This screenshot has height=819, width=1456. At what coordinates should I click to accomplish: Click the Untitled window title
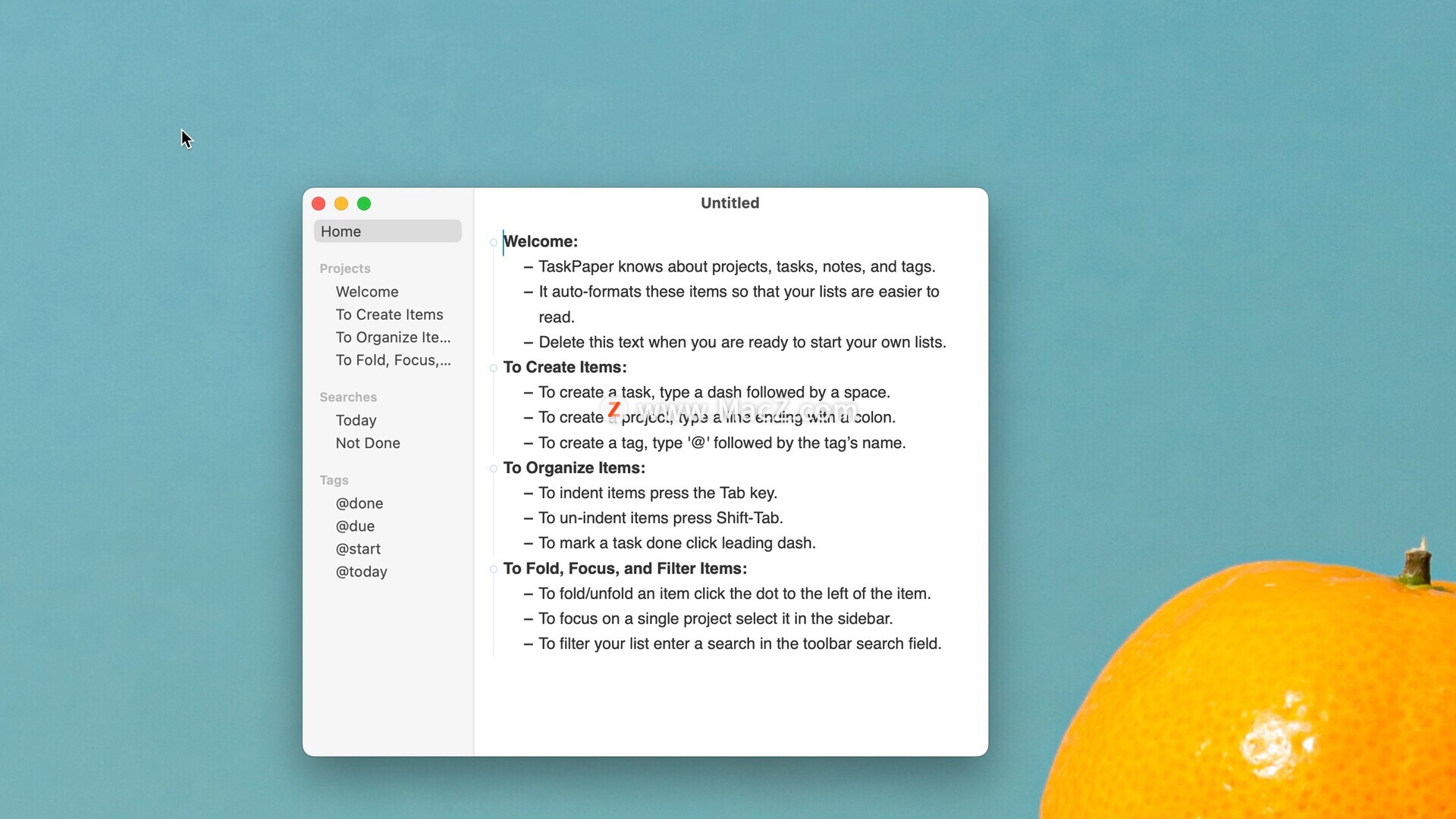(x=730, y=203)
